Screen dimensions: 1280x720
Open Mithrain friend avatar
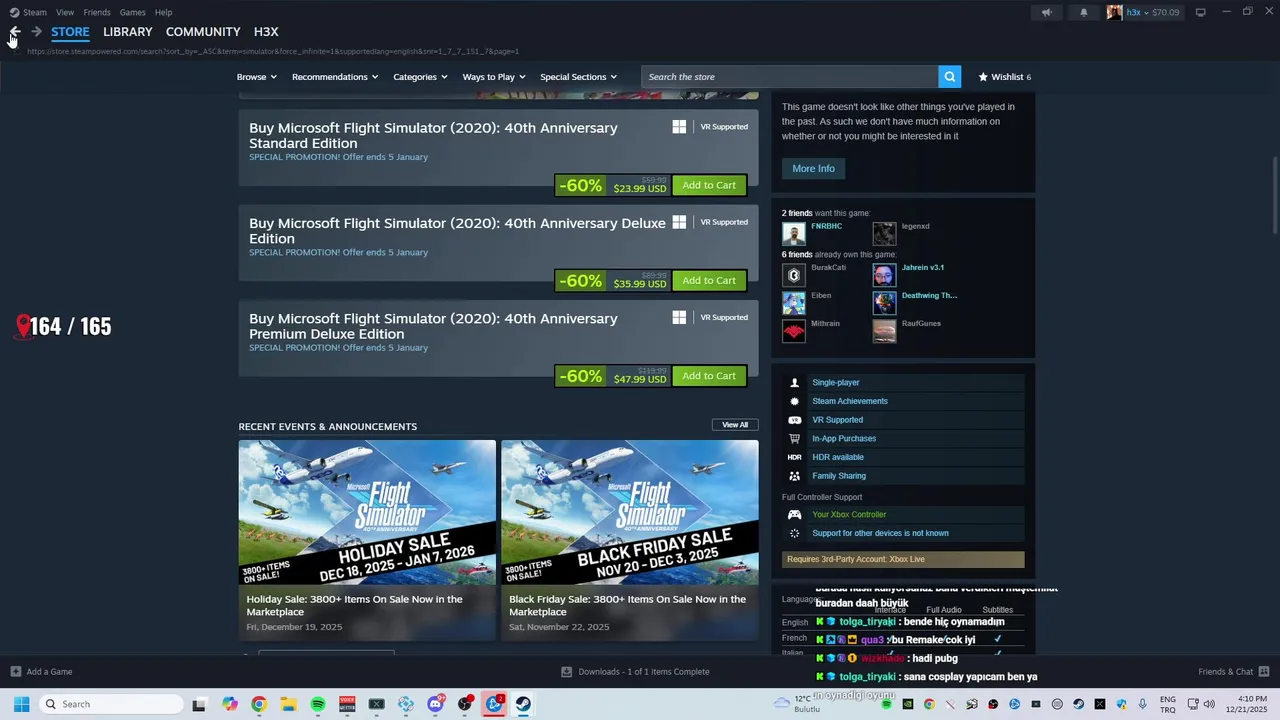click(x=794, y=331)
